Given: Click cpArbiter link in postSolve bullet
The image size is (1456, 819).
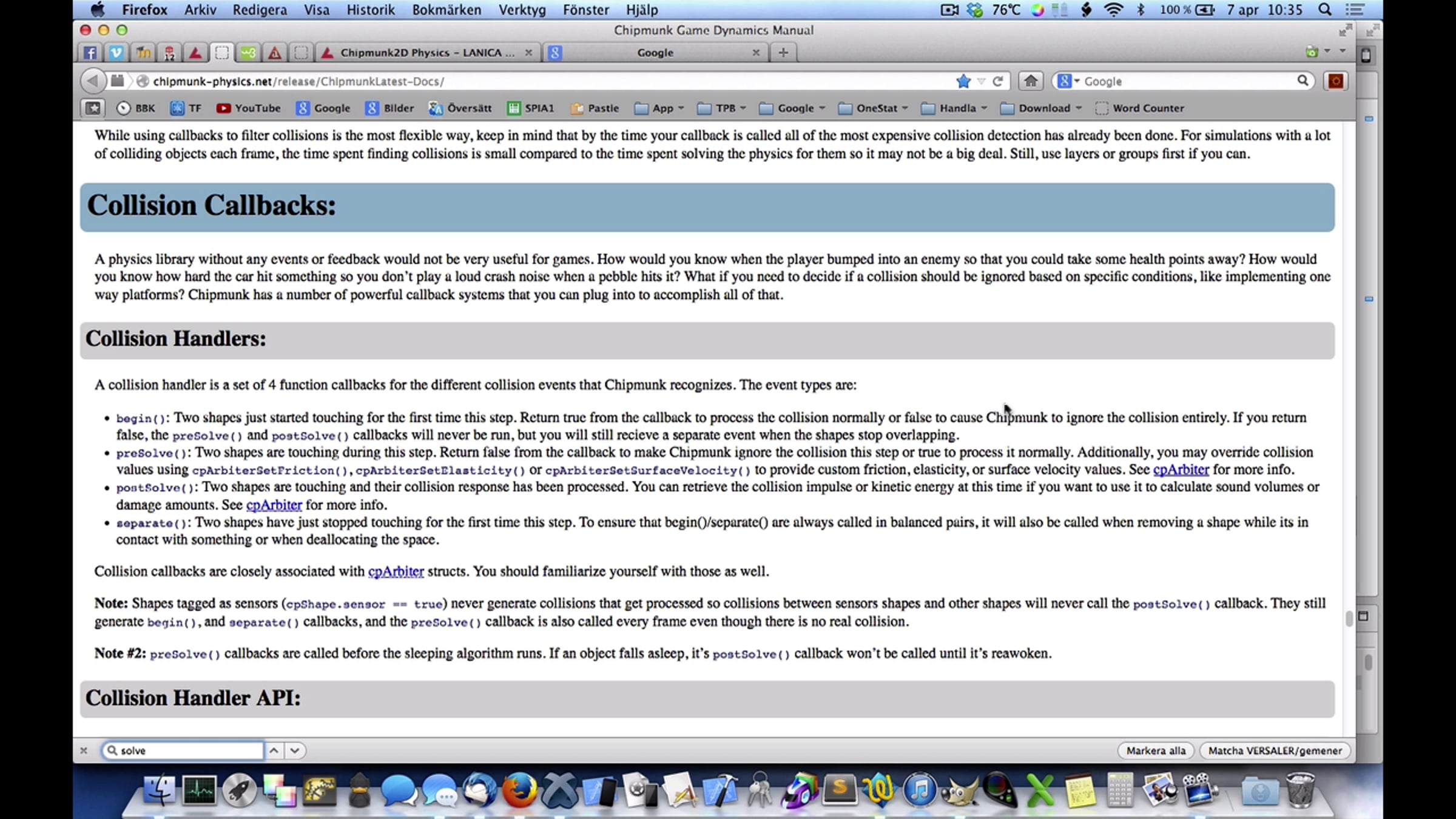Looking at the screenshot, I should 274,505.
